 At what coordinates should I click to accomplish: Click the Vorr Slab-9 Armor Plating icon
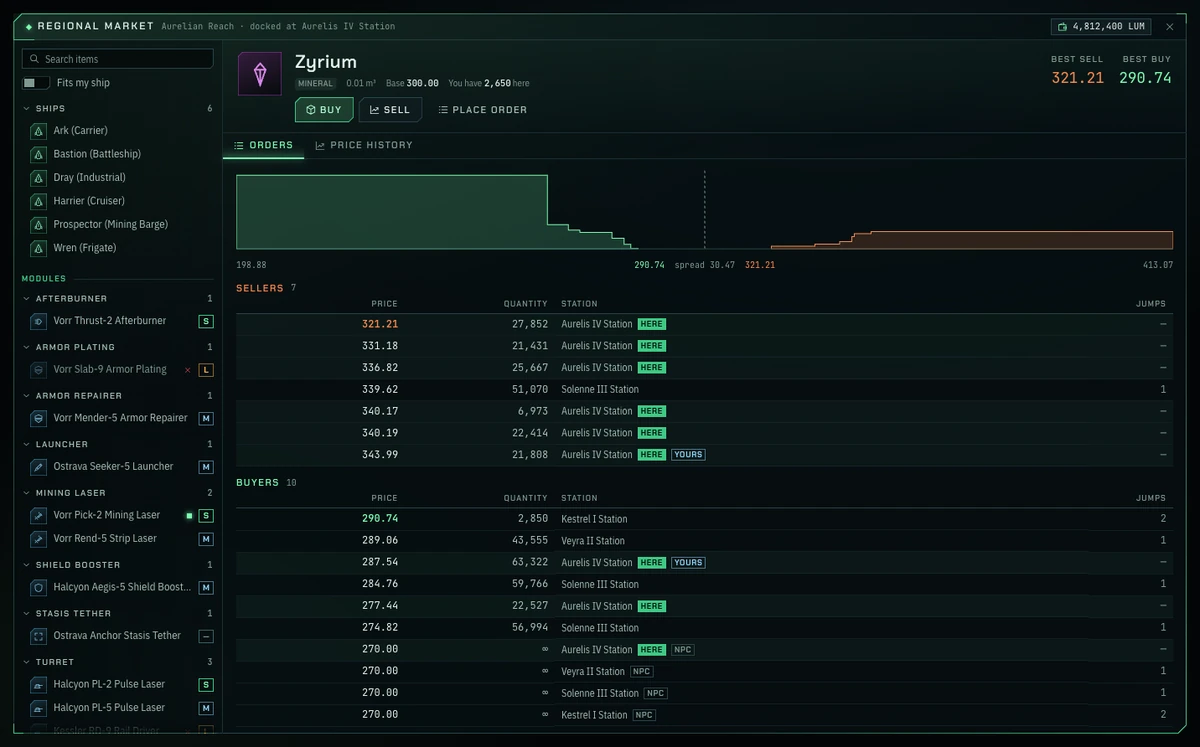pyautogui.click(x=38, y=370)
